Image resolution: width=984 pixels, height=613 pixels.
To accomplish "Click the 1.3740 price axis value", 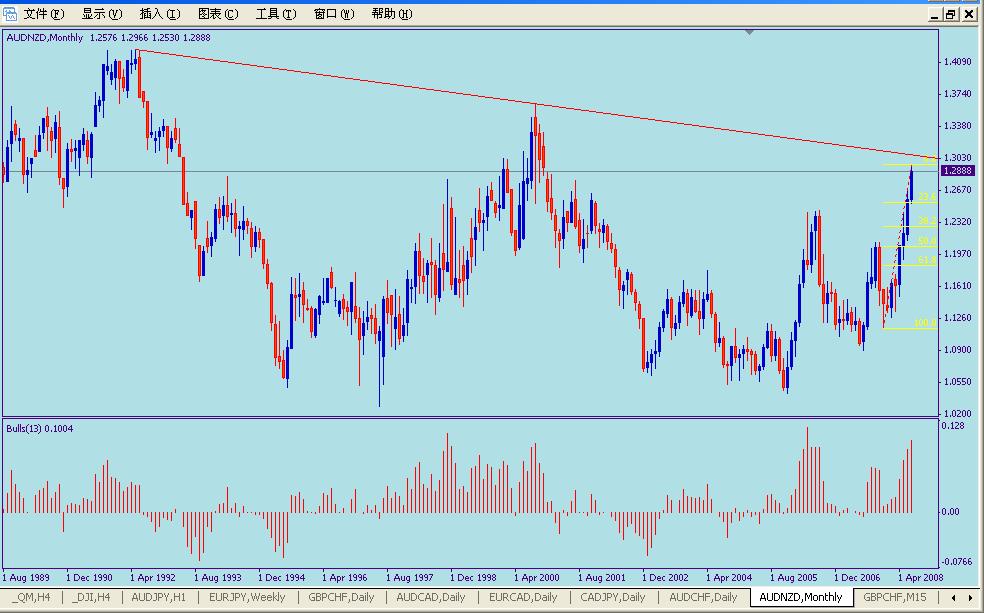I will [958, 93].
